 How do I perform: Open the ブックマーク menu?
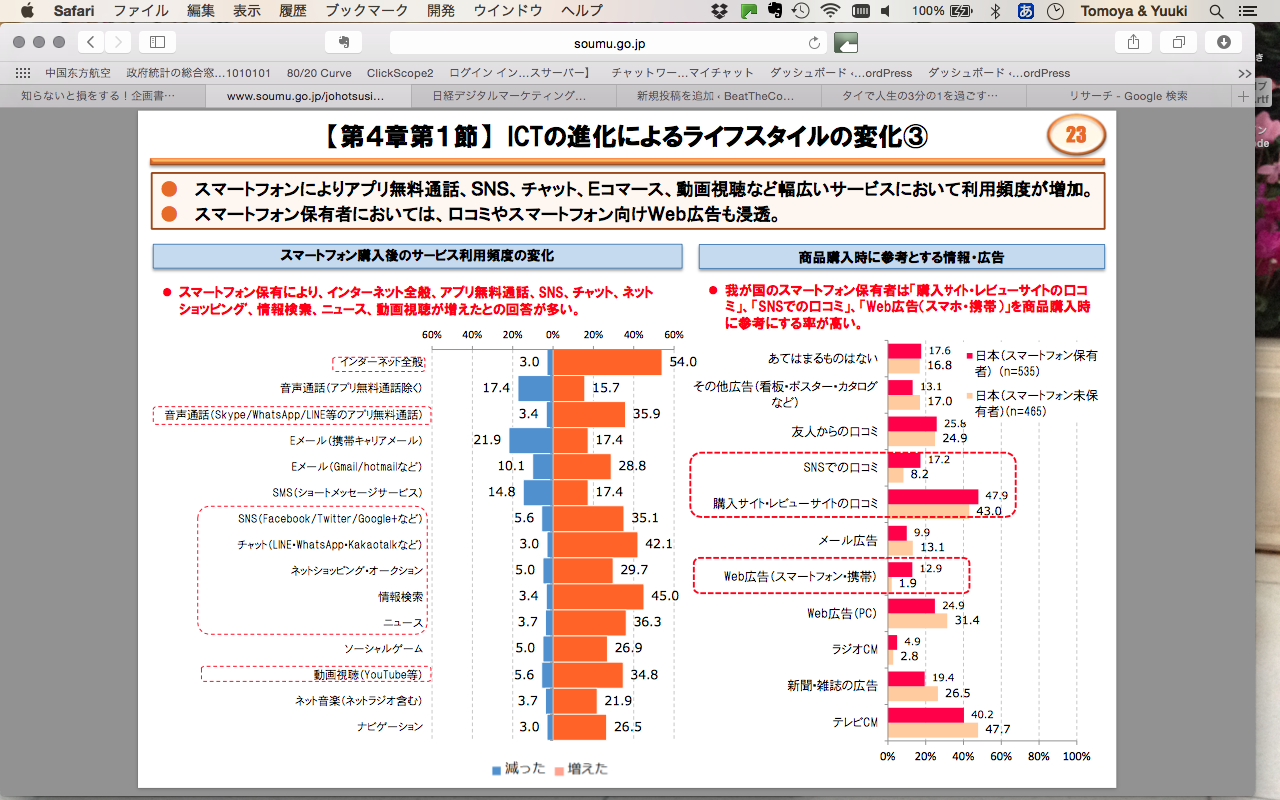pyautogui.click(x=367, y=11)
